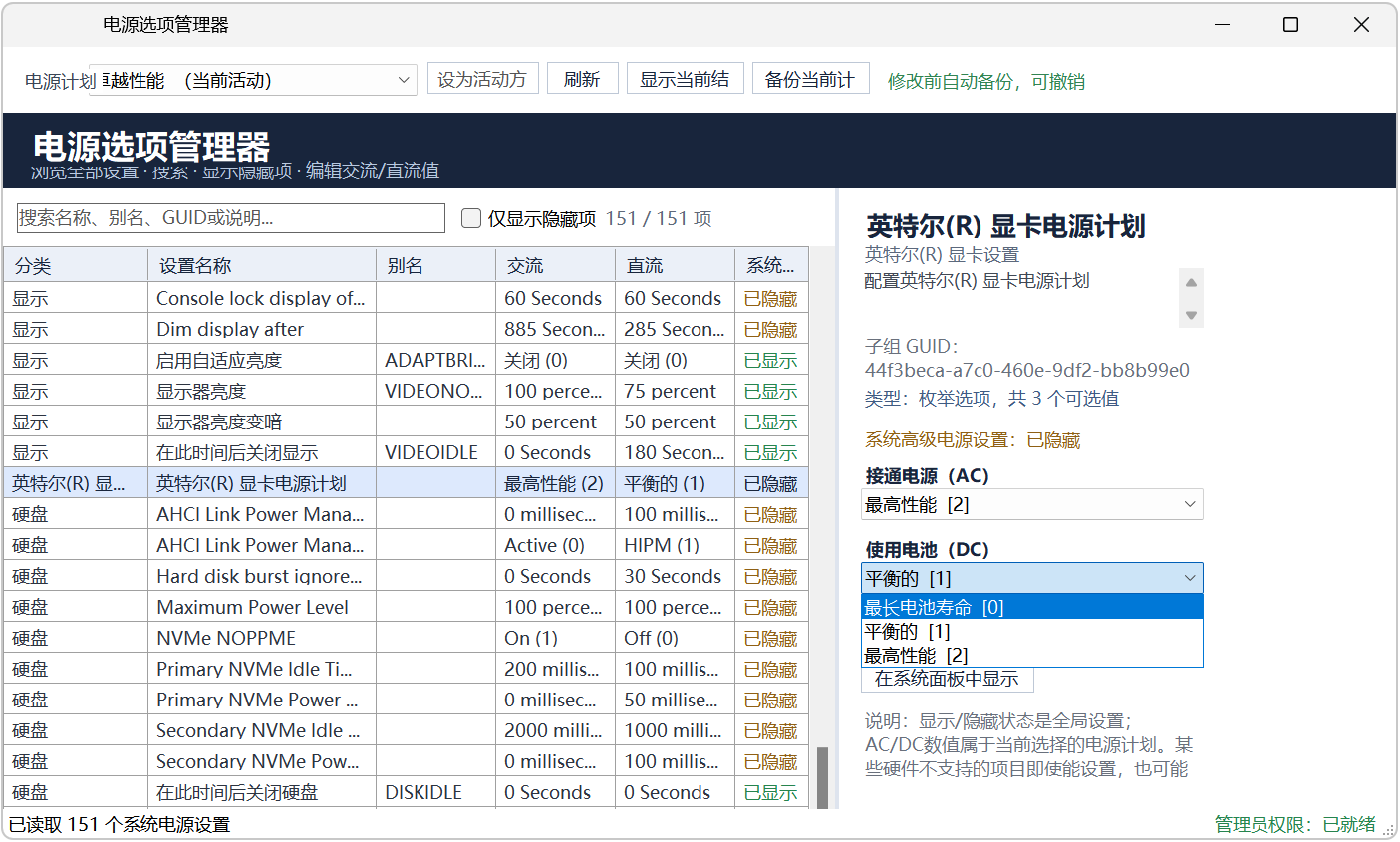Click the 备份当前计 button

coord(811,79)
